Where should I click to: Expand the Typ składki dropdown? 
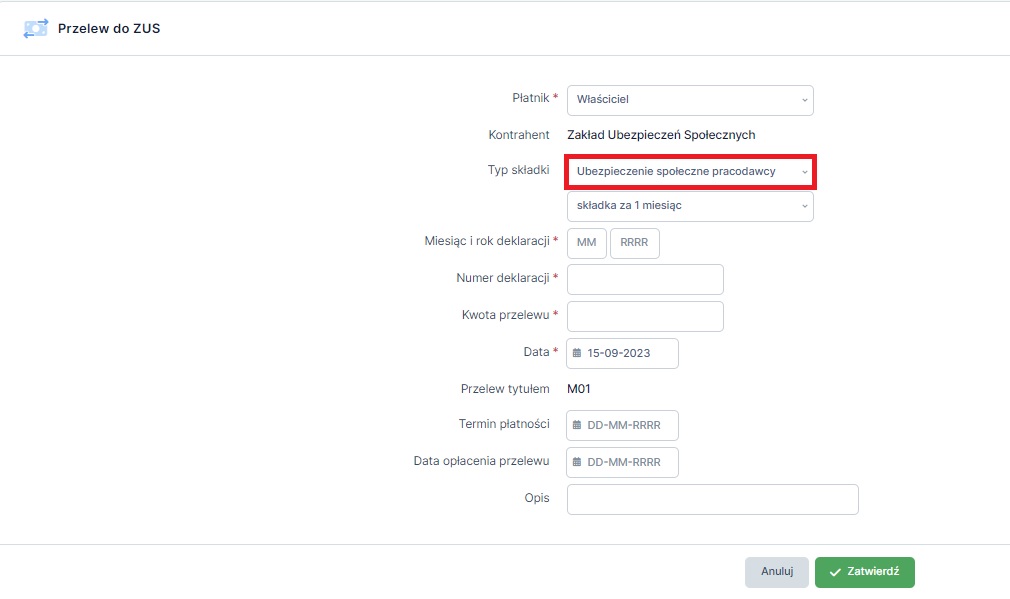(690, 172)
